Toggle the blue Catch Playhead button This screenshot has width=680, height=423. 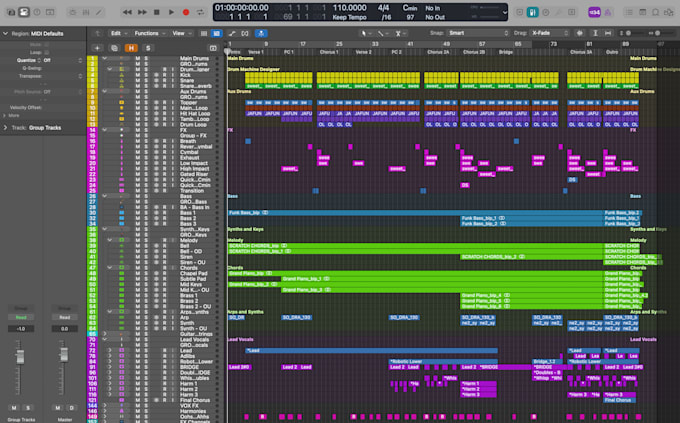(261, 33)
